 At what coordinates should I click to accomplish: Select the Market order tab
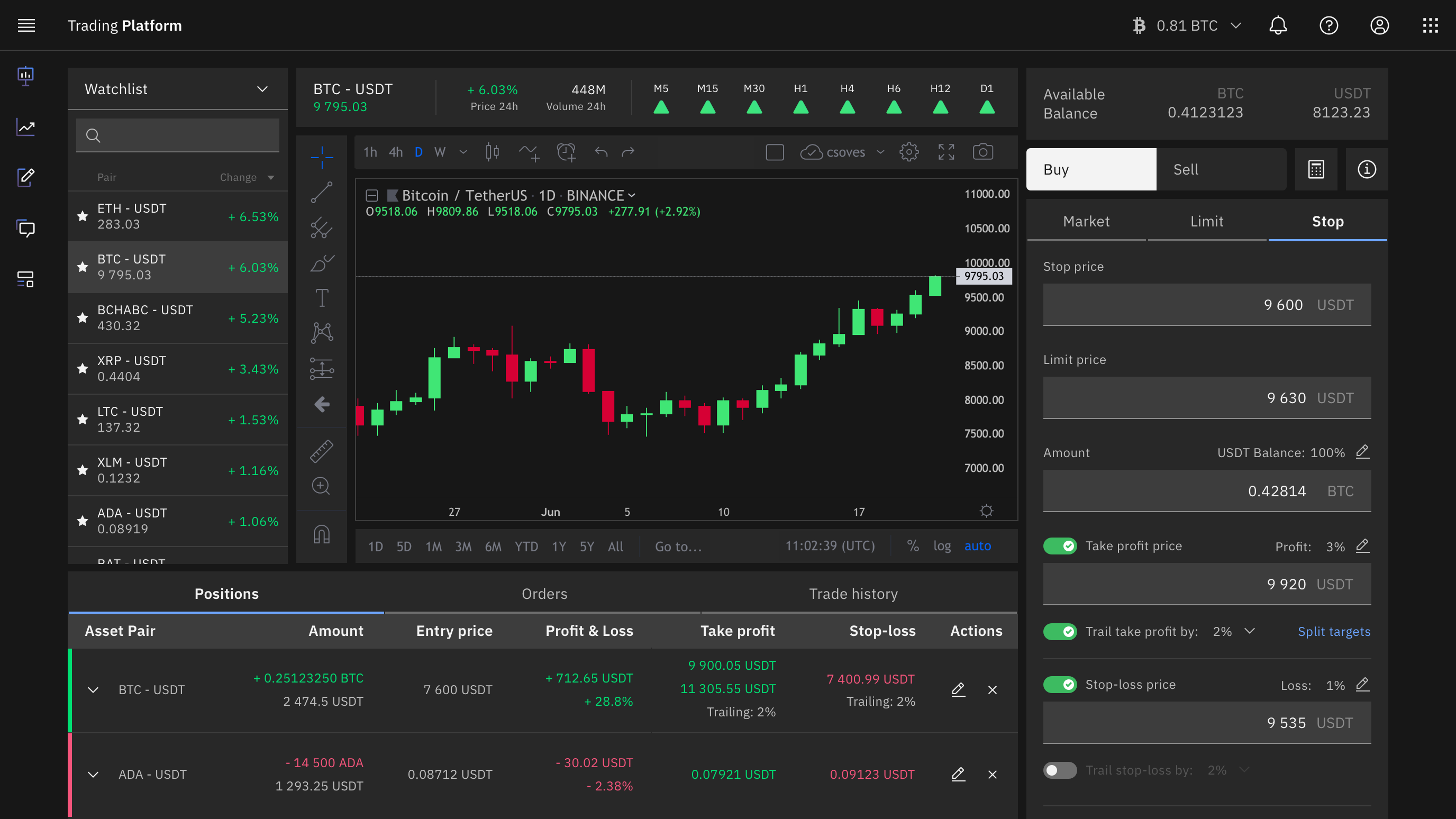(x=1086, y=221)
